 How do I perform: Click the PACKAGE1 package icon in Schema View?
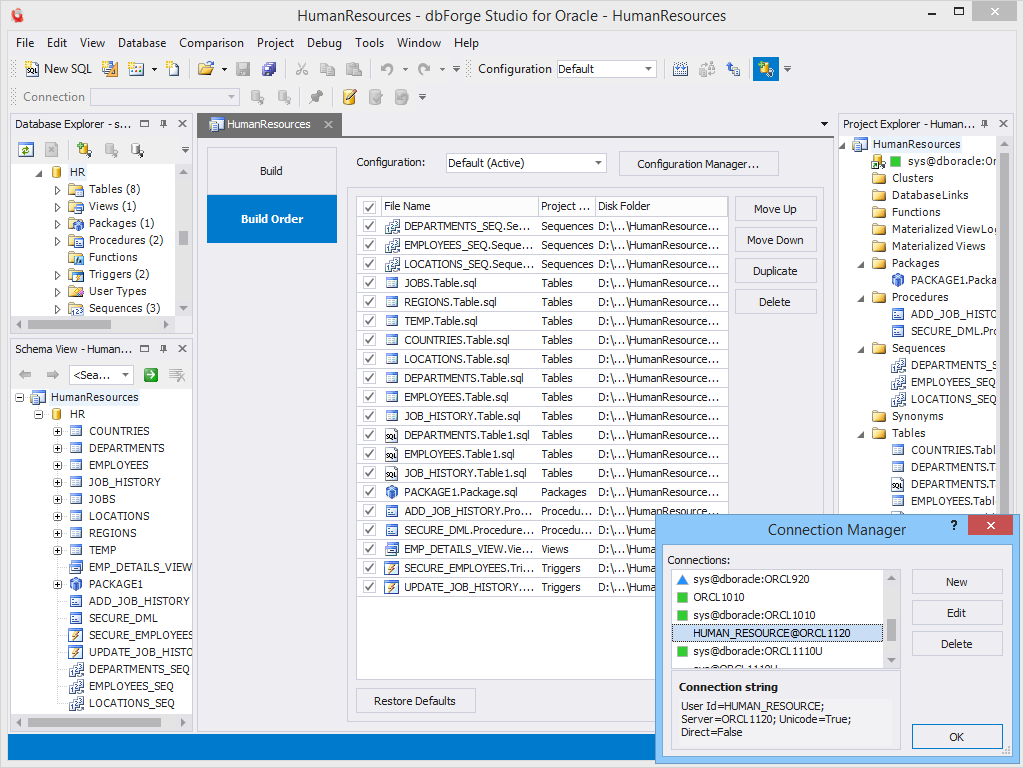76,584
